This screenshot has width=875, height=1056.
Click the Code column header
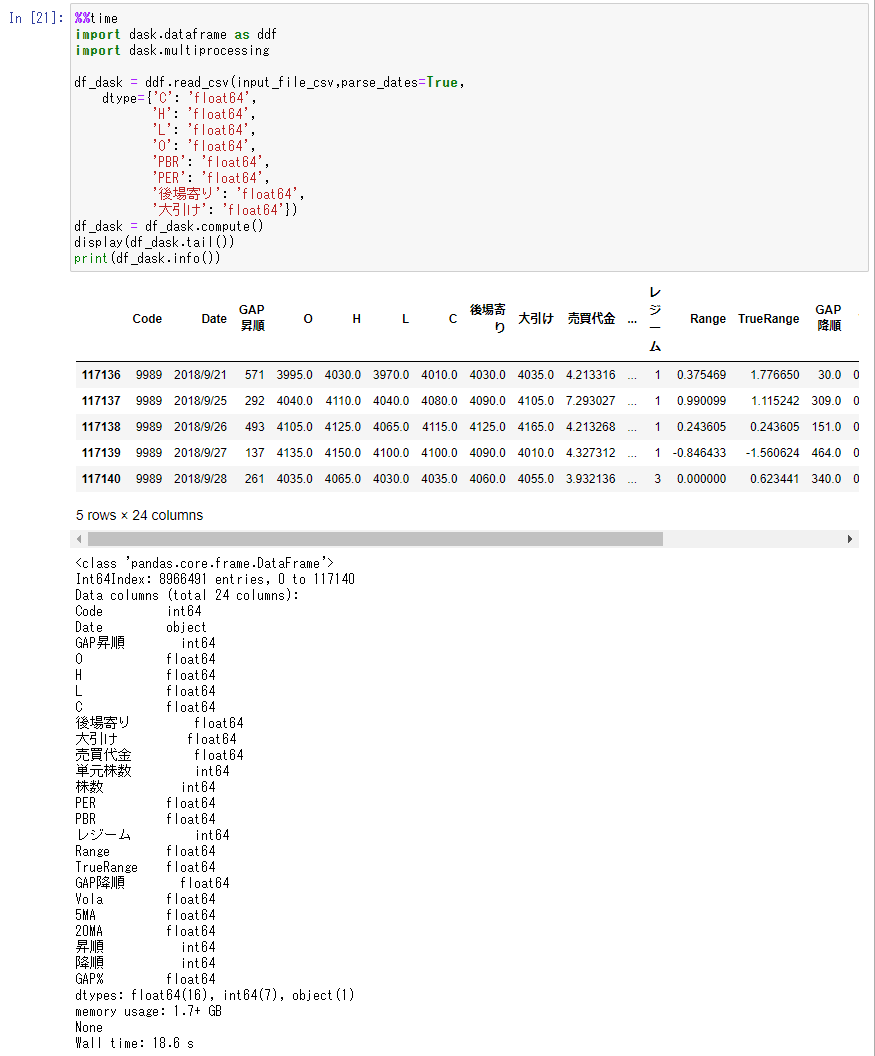[146, 318]
